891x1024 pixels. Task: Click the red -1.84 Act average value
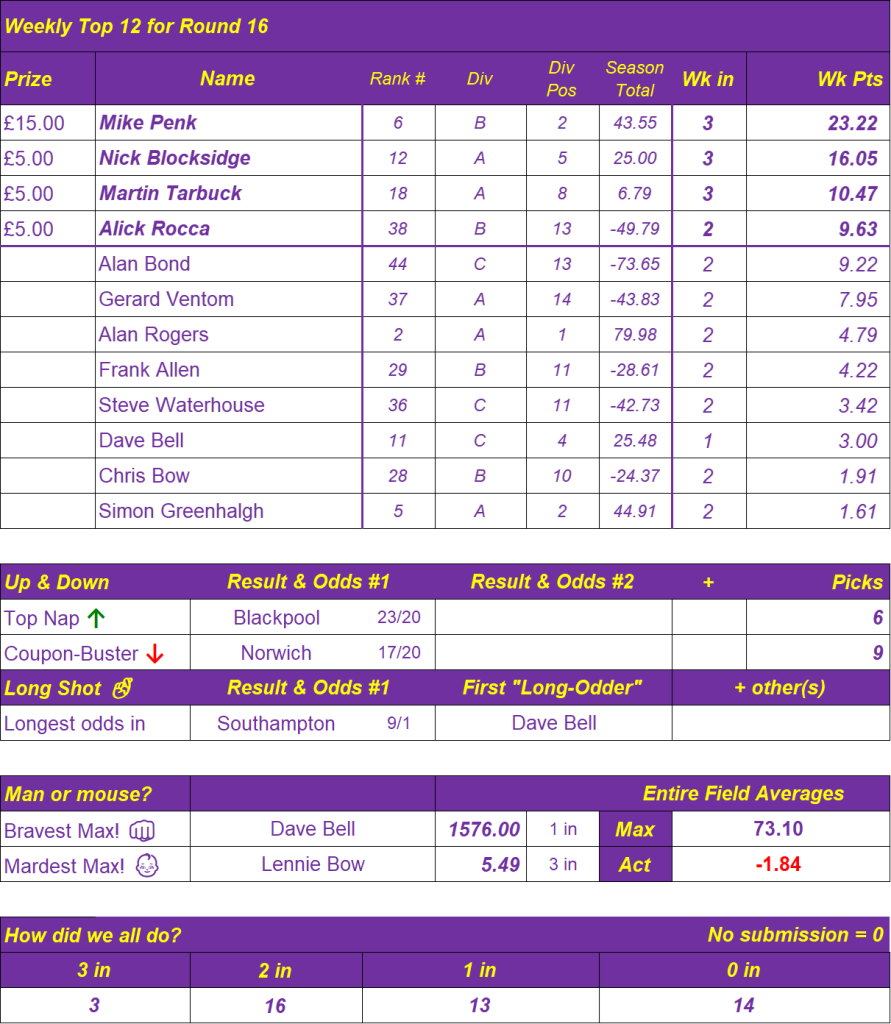(x=777, y=865)
